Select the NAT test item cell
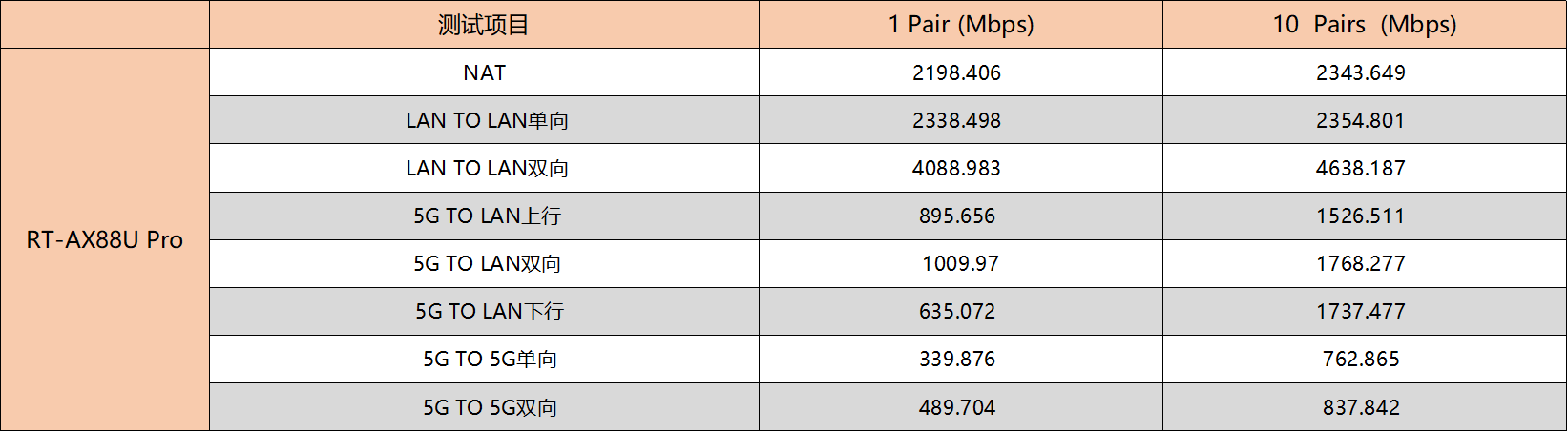This screenshot has height=432, width=1568. tap(484, 72)
